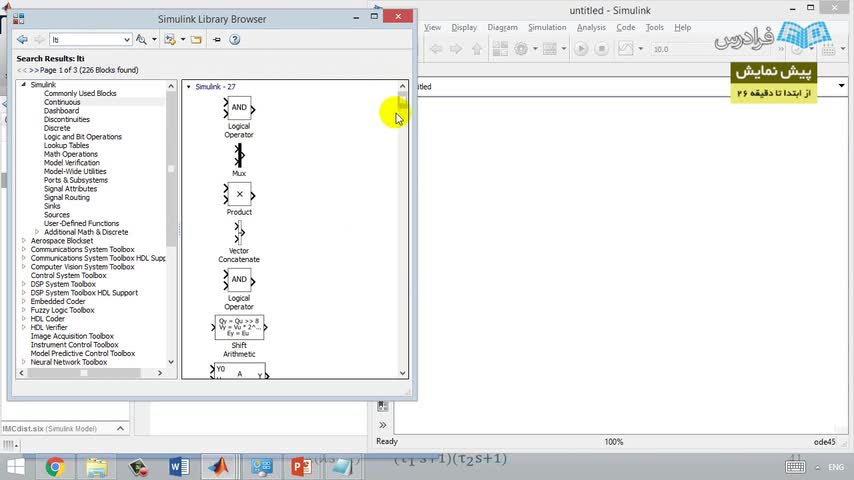Pin the Library Browser with the pushpin icon

pyautogui.click(x=216, y=39)
